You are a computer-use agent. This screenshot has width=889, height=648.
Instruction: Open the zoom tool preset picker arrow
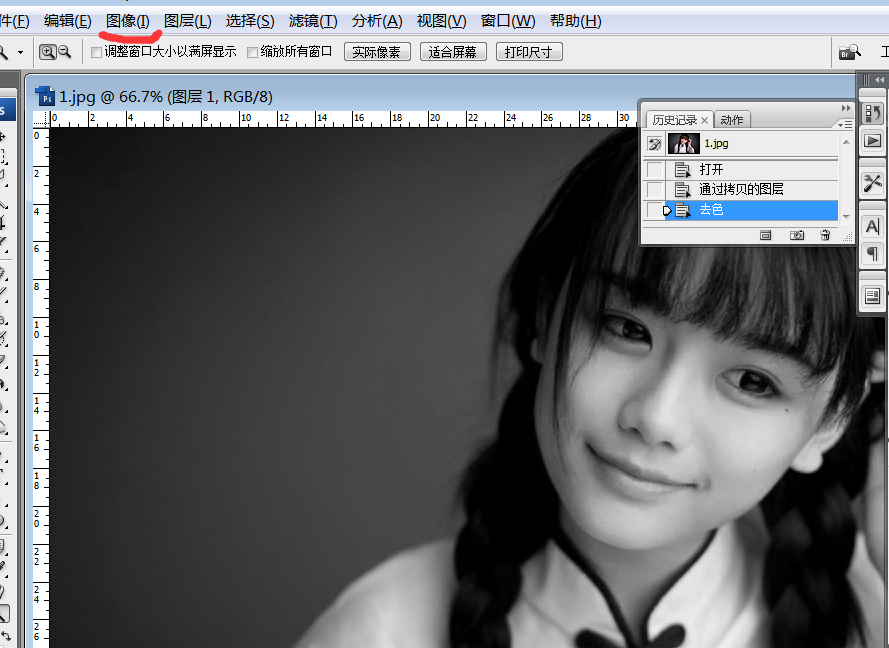20,52
